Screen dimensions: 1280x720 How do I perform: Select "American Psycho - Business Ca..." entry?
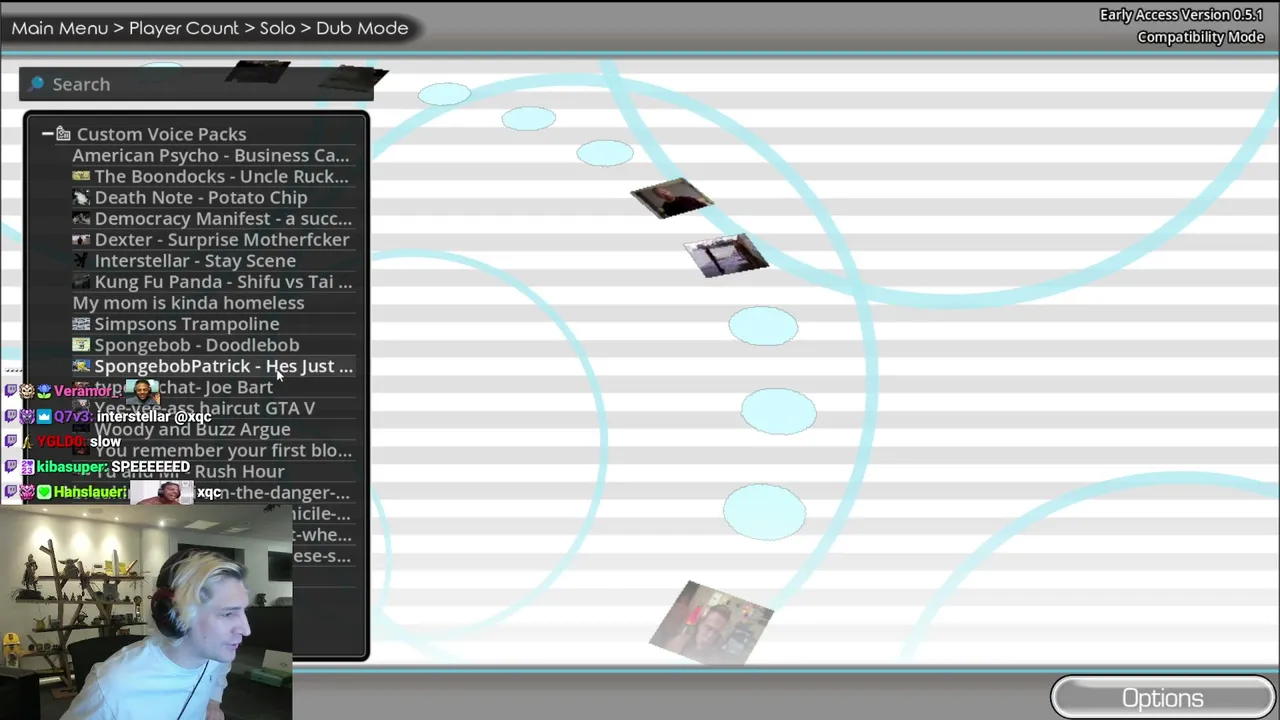point(211,156)
